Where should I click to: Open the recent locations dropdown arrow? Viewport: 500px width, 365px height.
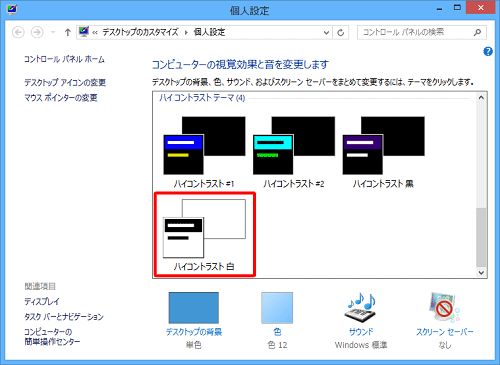tap(53, 32)
